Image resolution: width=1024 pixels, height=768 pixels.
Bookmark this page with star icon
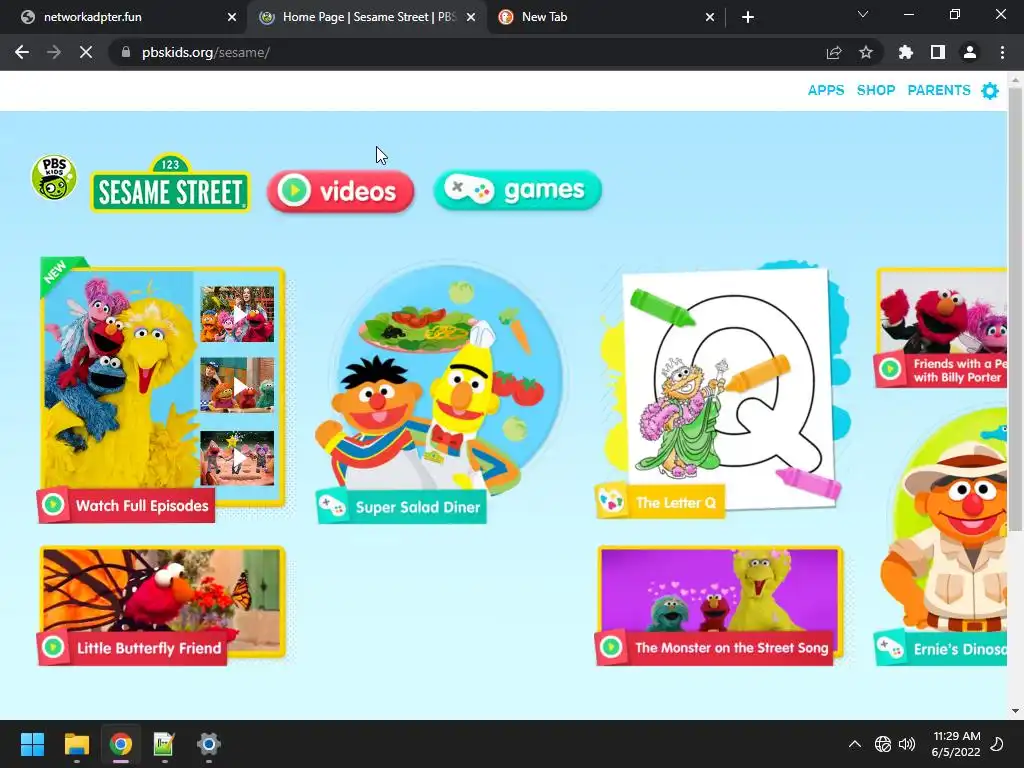tap(866, 52)
